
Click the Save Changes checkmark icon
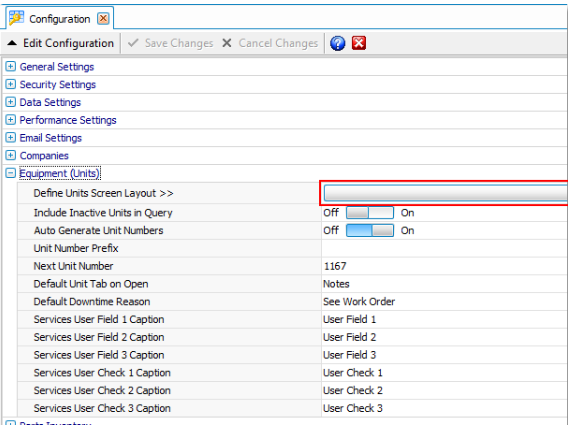(x=133, y=43)
